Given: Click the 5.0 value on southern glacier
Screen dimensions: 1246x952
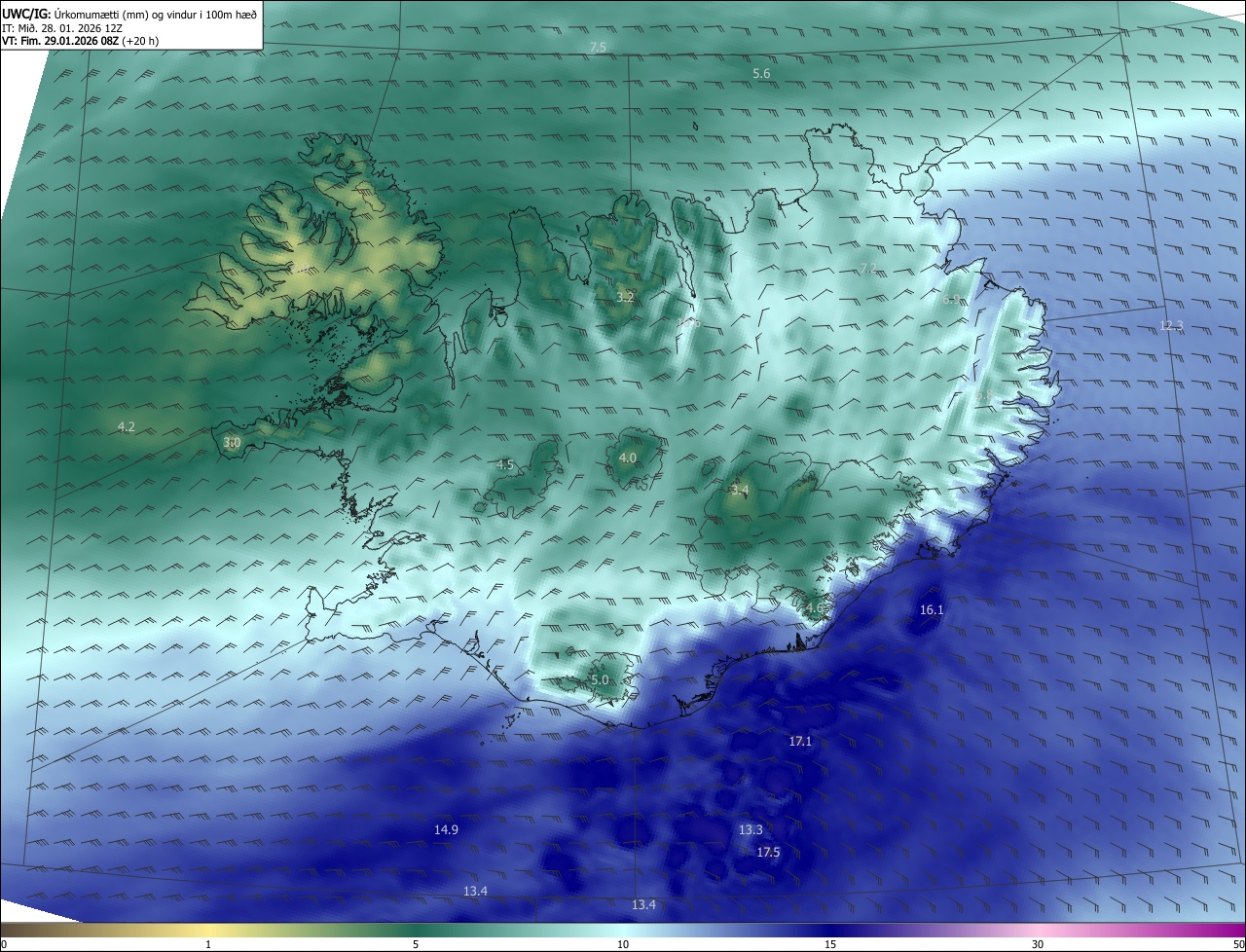Looking at the screenshot, I should coord(600,680).
